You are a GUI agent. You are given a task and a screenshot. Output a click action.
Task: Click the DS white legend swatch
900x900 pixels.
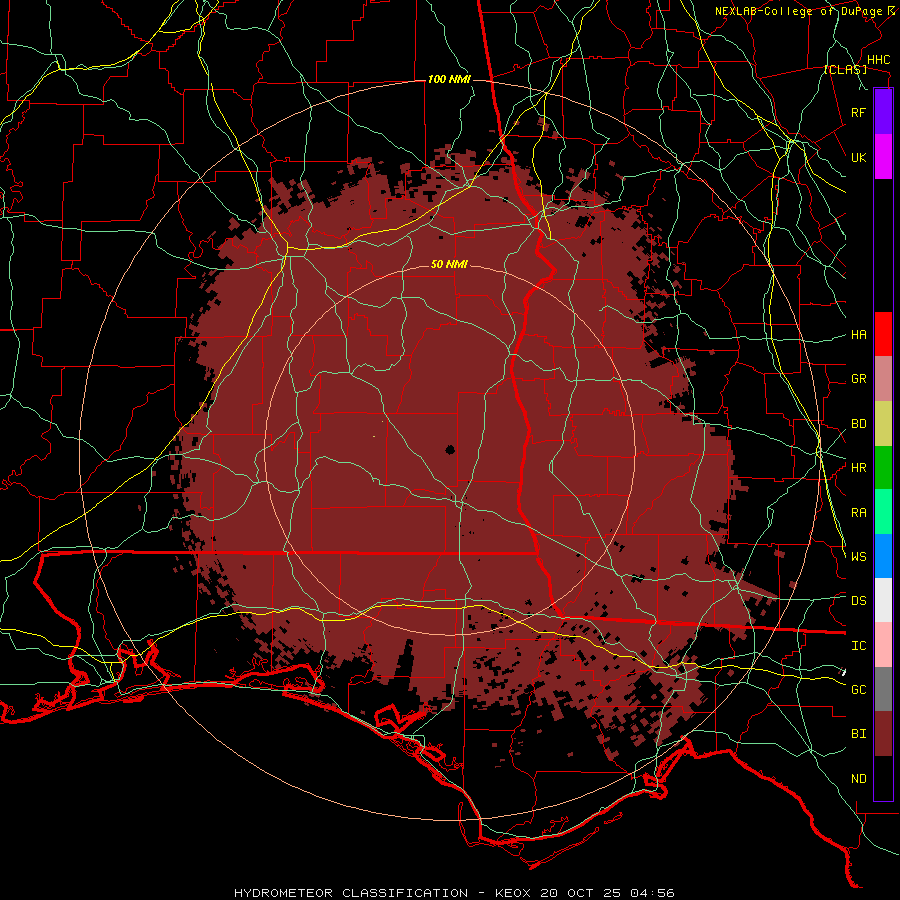tap(883, 600)
